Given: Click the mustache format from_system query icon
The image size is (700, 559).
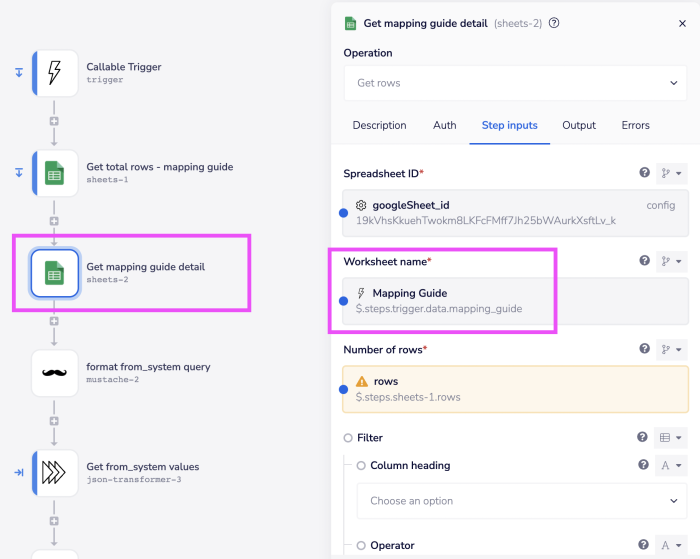Looking at the screenshot, I should tap(55, 373).
